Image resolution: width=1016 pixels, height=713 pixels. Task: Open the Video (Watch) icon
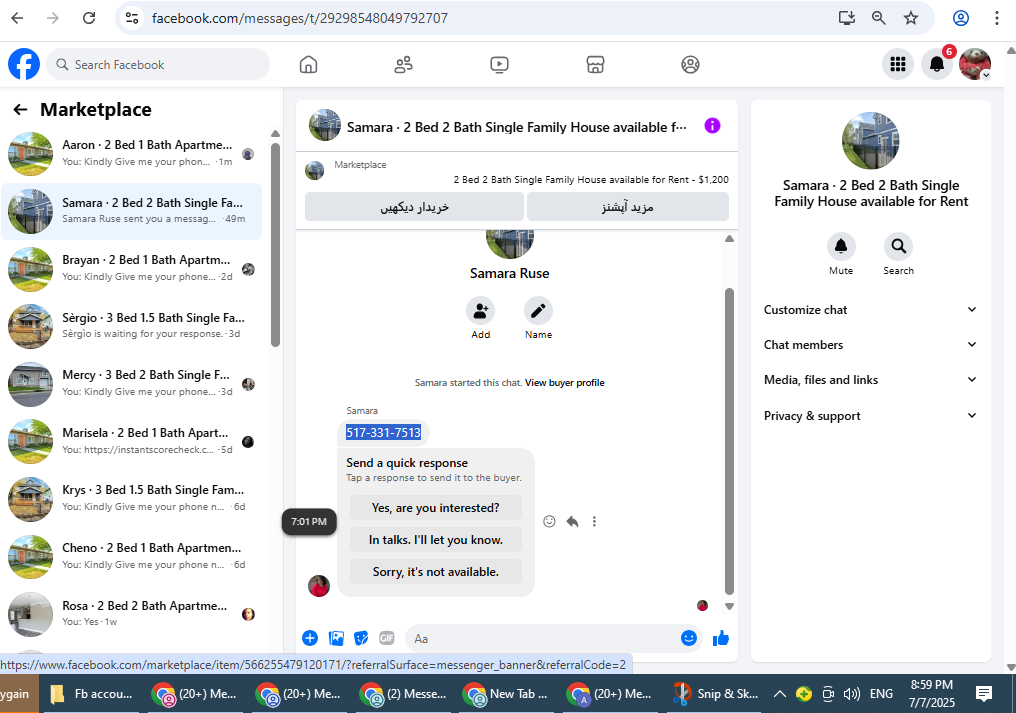pos(499,64)
